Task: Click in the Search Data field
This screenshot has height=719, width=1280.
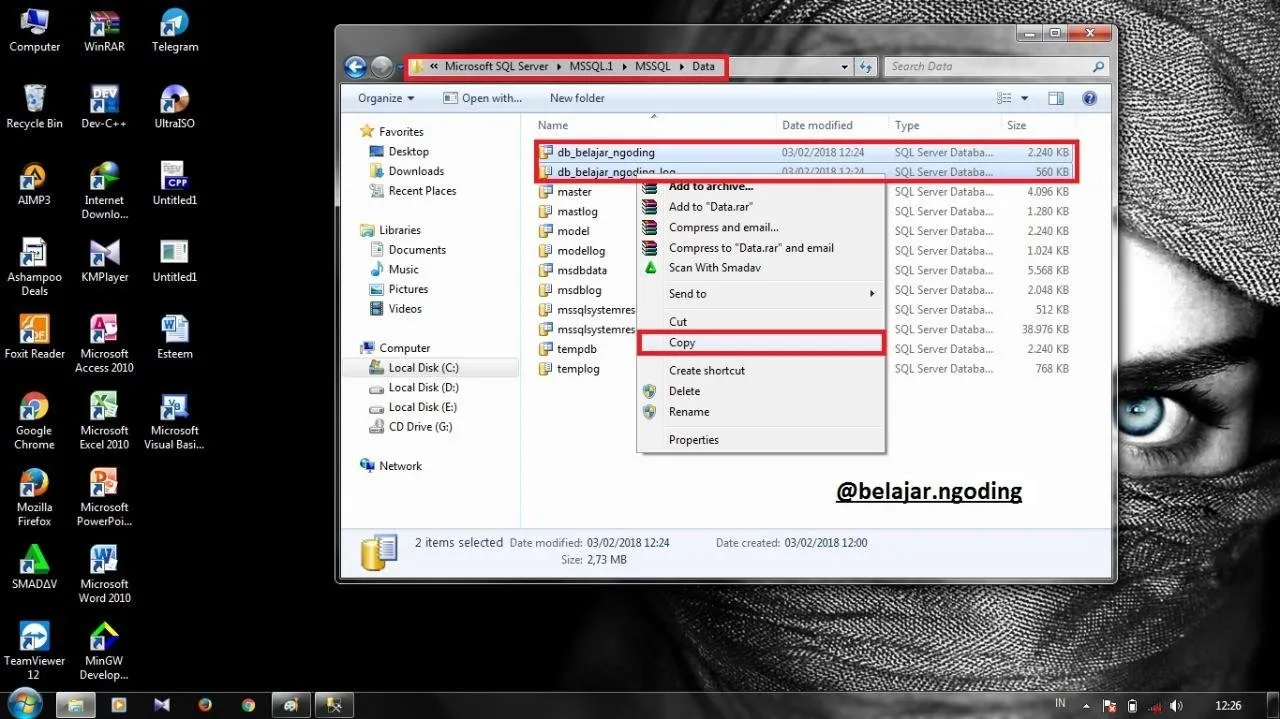Action: [996, 67]
